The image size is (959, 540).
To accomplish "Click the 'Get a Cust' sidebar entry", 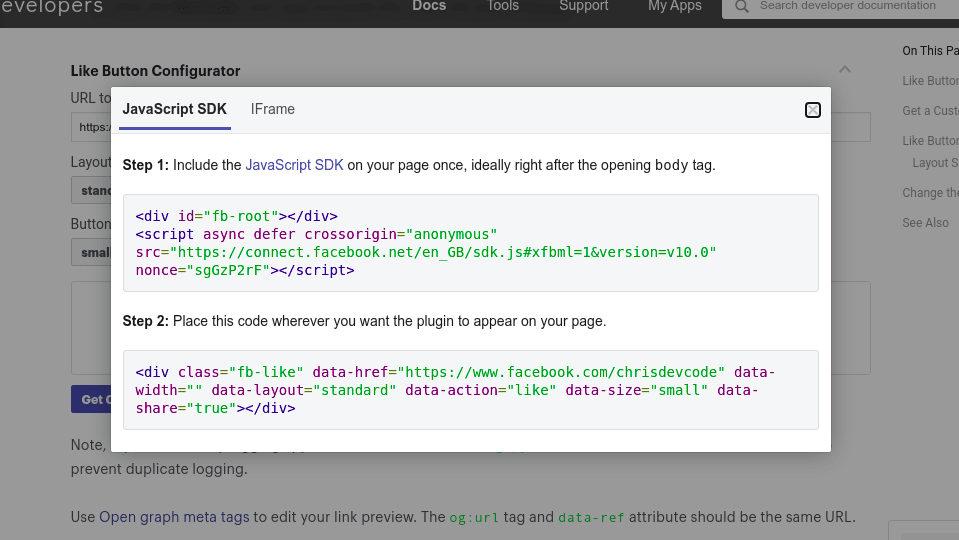I will [930, 111].
